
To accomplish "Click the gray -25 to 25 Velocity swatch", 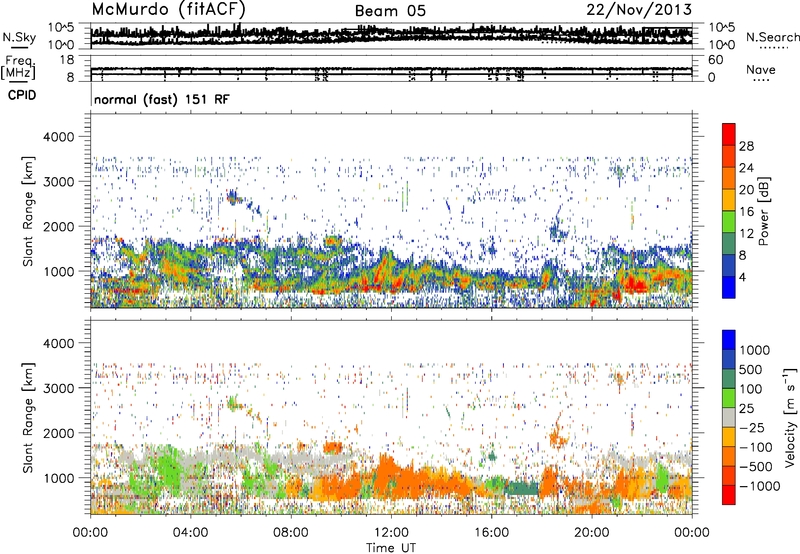I will pos(729,417).
